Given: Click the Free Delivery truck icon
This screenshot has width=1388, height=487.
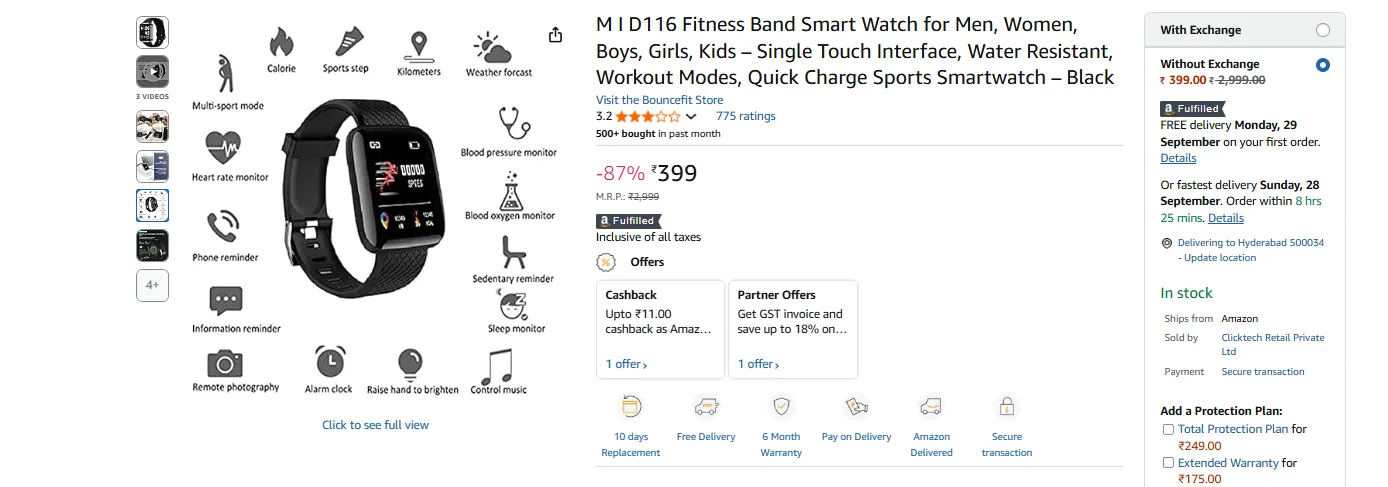Looking at the screenshot, I should 706,406.
